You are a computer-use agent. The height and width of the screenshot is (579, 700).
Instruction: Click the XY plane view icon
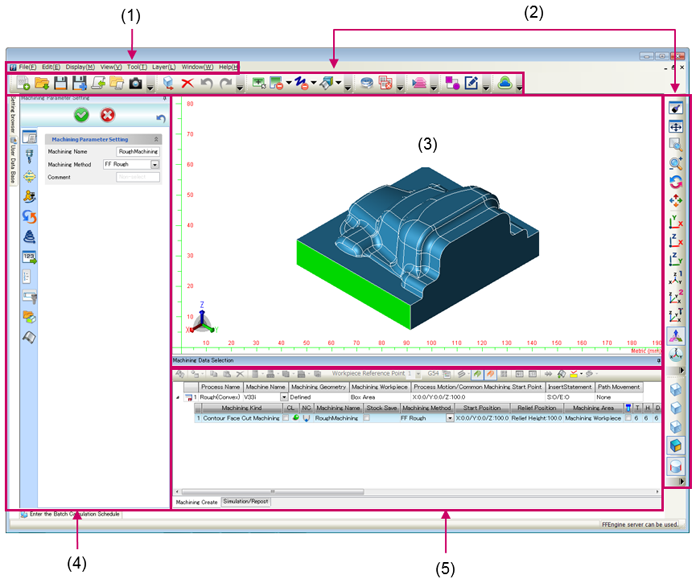675,222
